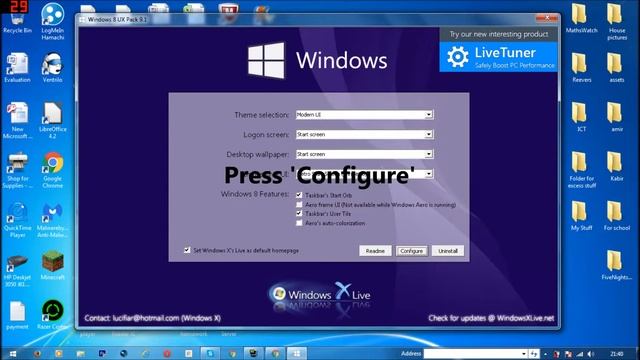Open the For school folder
640x360 pixels.
[617, 216]
